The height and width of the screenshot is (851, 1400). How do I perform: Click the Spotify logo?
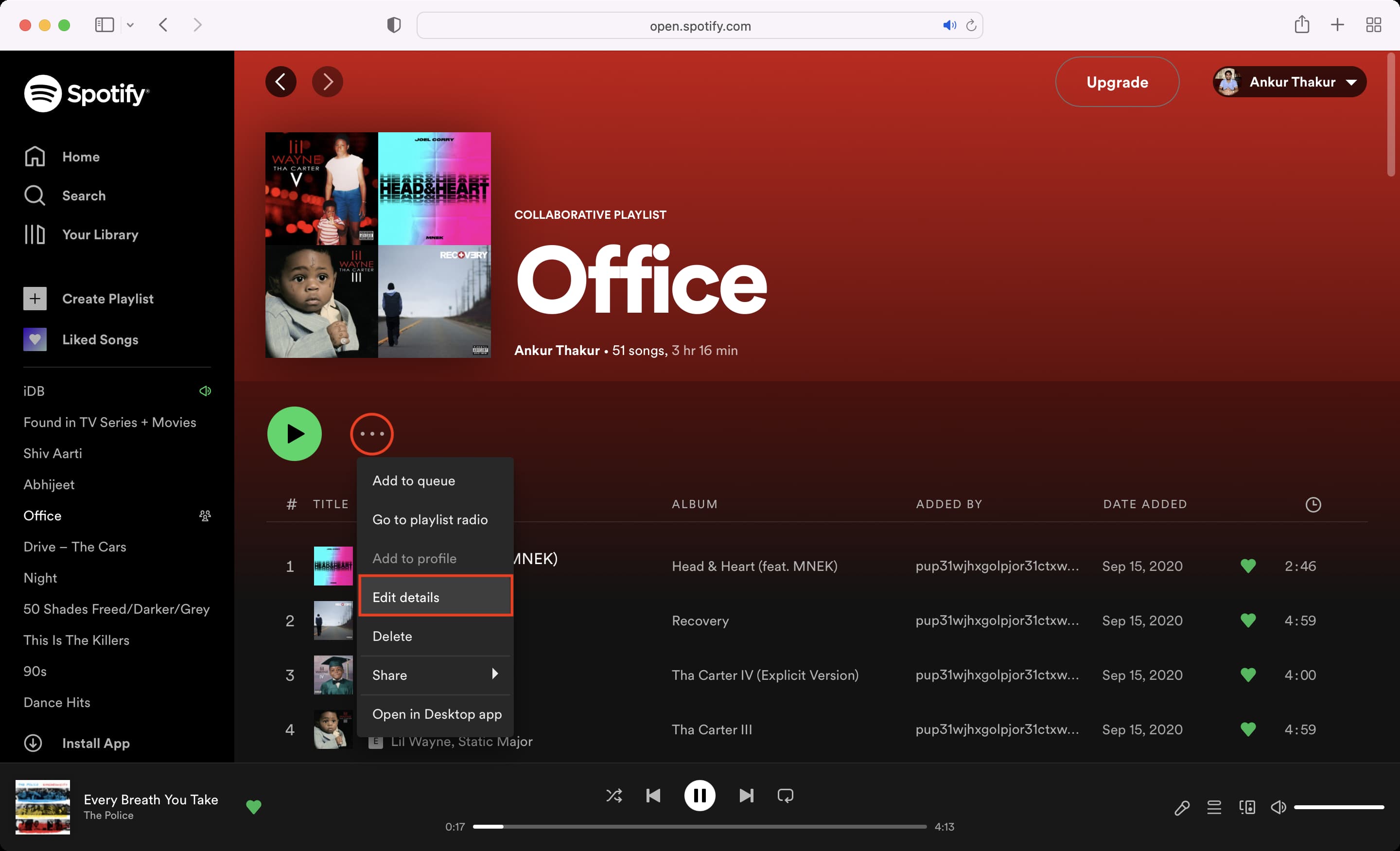pos(87,93)
